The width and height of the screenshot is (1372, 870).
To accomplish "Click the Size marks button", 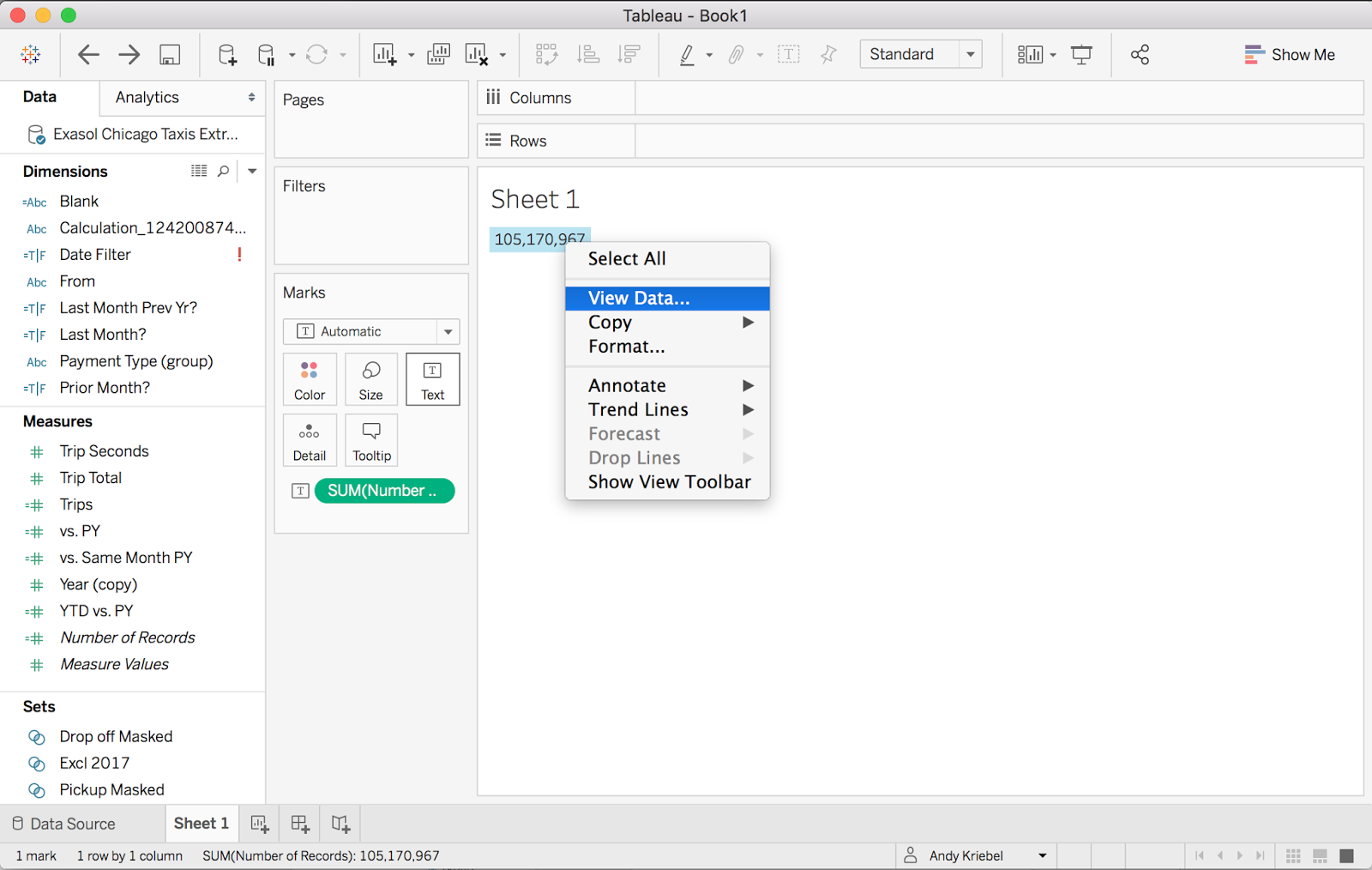I will (x=371, y=379).
